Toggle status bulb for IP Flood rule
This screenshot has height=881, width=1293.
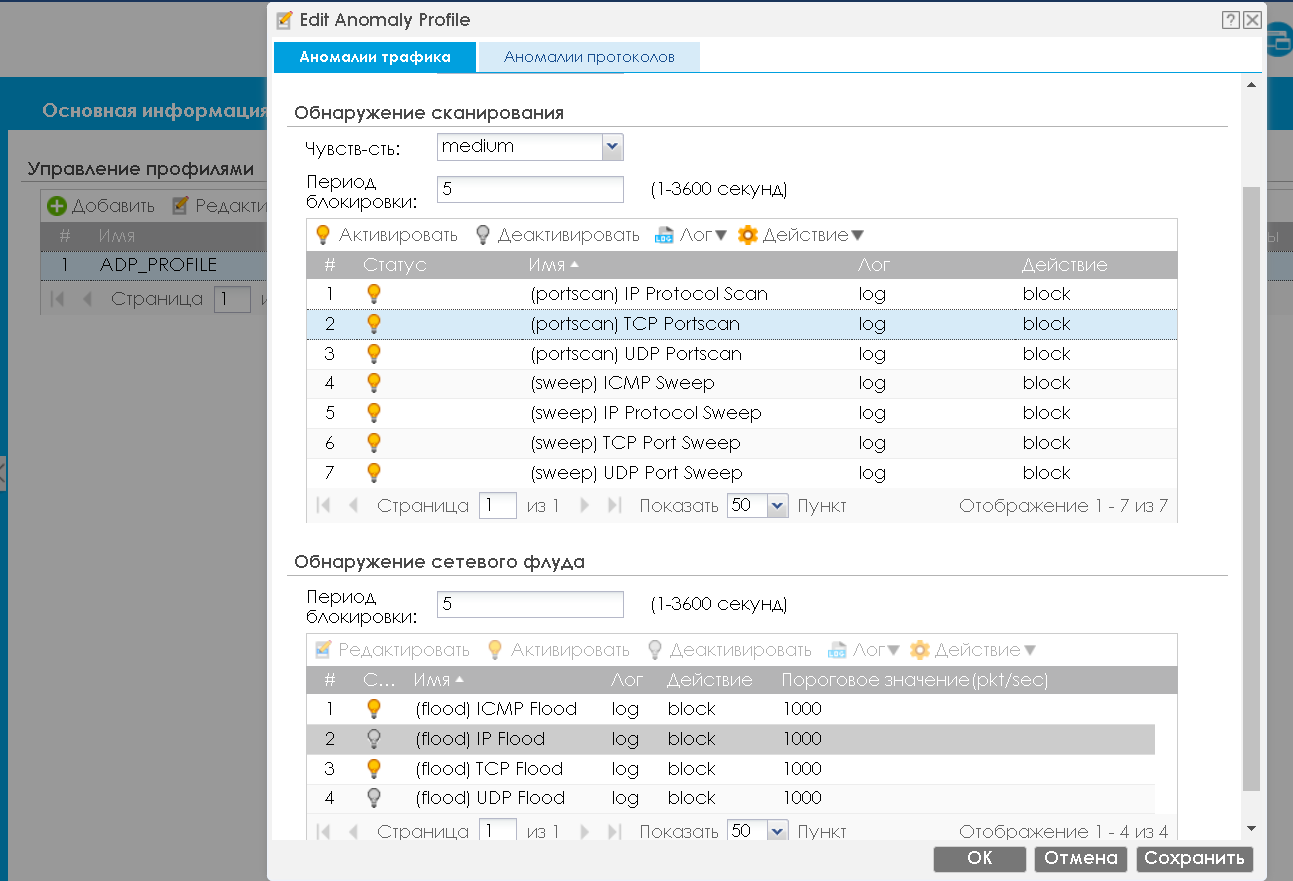[374, 739]
